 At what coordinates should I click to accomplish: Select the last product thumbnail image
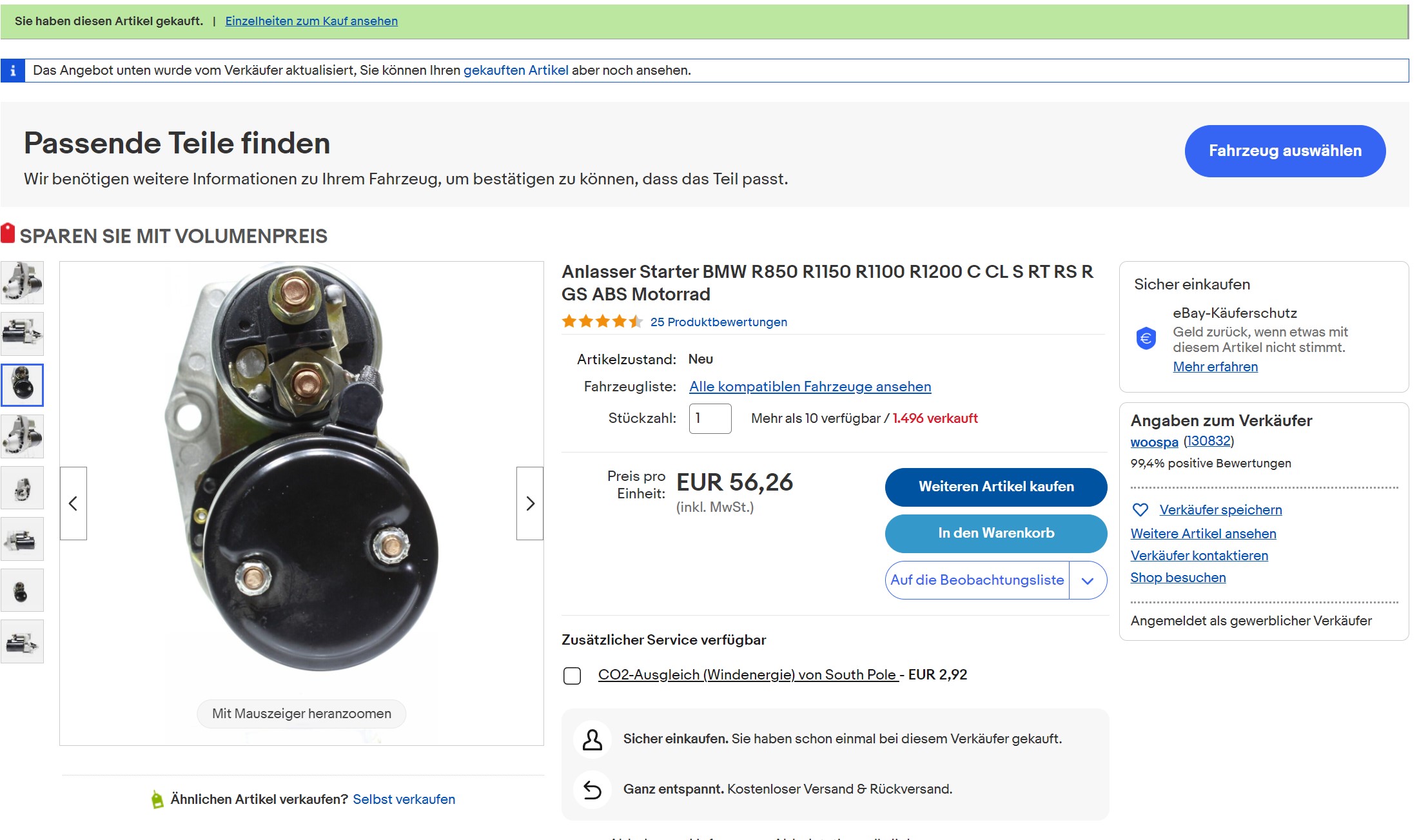(x=23, y=641)
